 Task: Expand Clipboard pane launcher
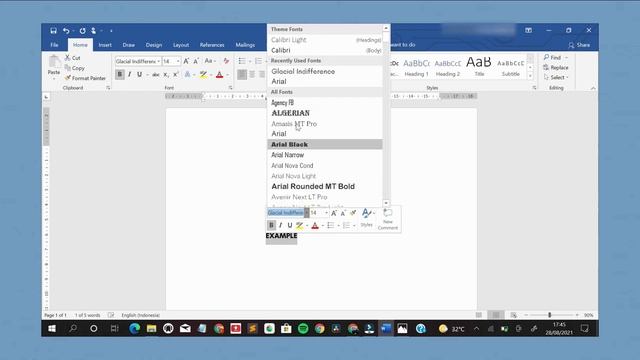click(x=108, y=88)
